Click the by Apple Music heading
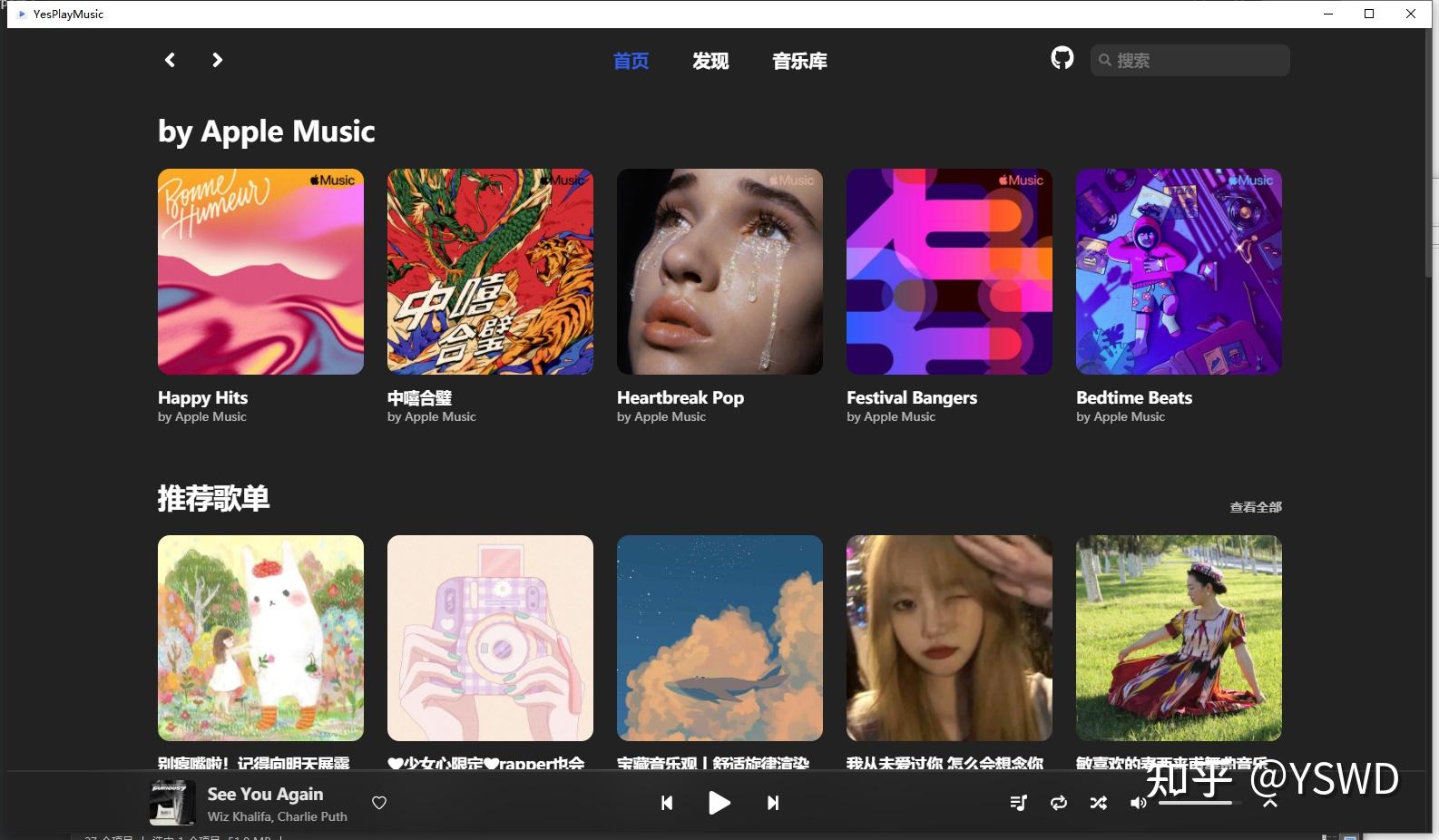 coord(266,132)
